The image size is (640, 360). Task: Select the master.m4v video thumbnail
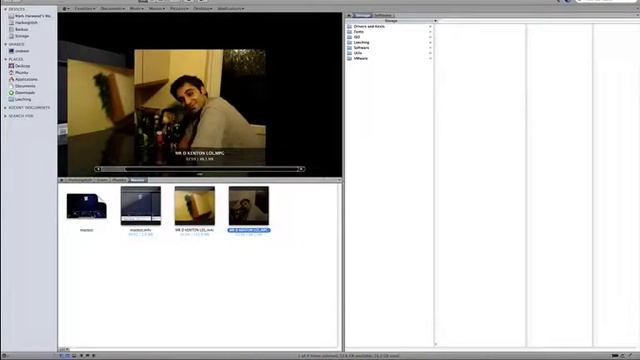141,206
